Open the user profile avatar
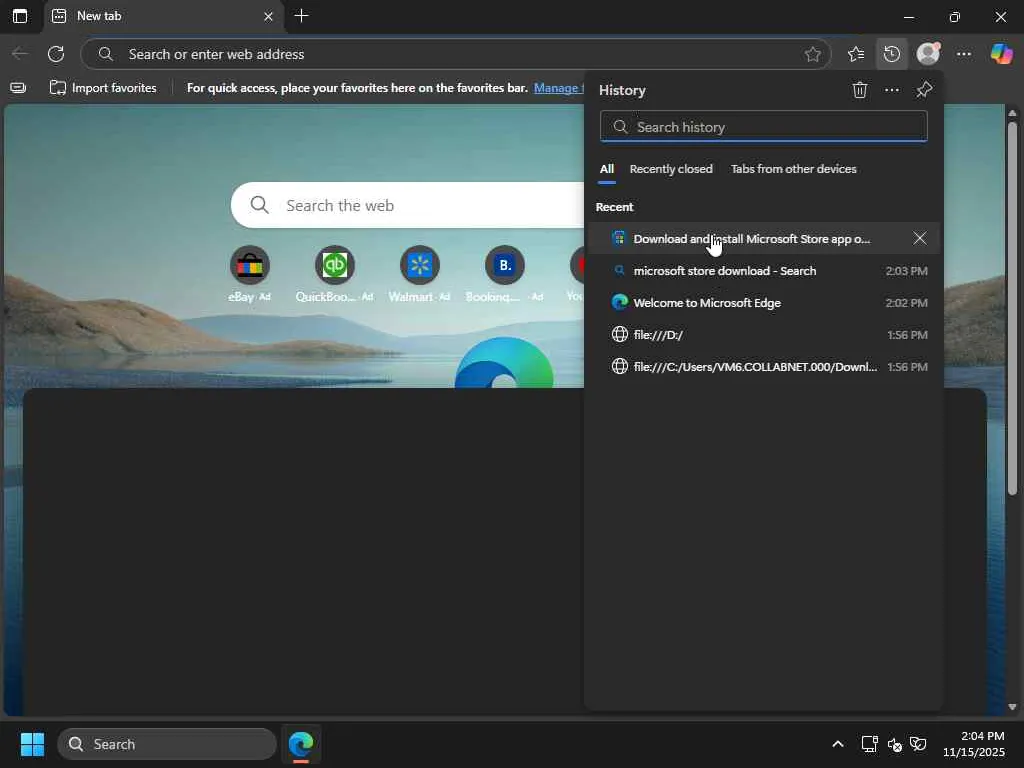 pos(928,54)
